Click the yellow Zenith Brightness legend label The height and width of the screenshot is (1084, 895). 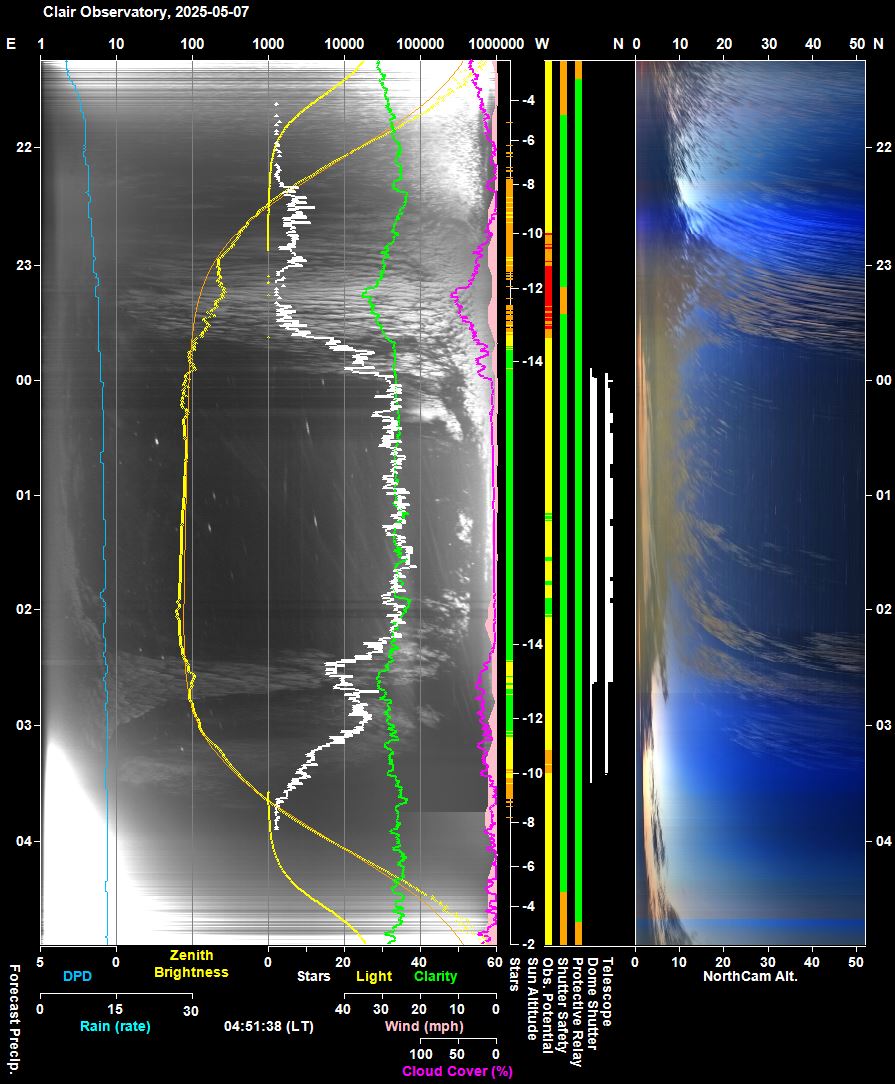pos(191,964)
